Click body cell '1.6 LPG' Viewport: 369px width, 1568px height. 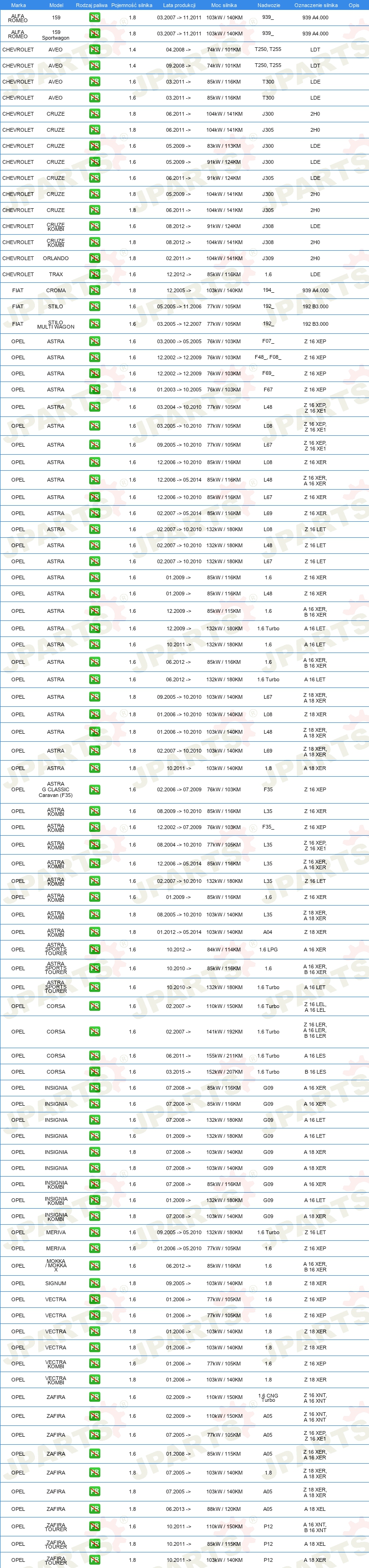268,949
